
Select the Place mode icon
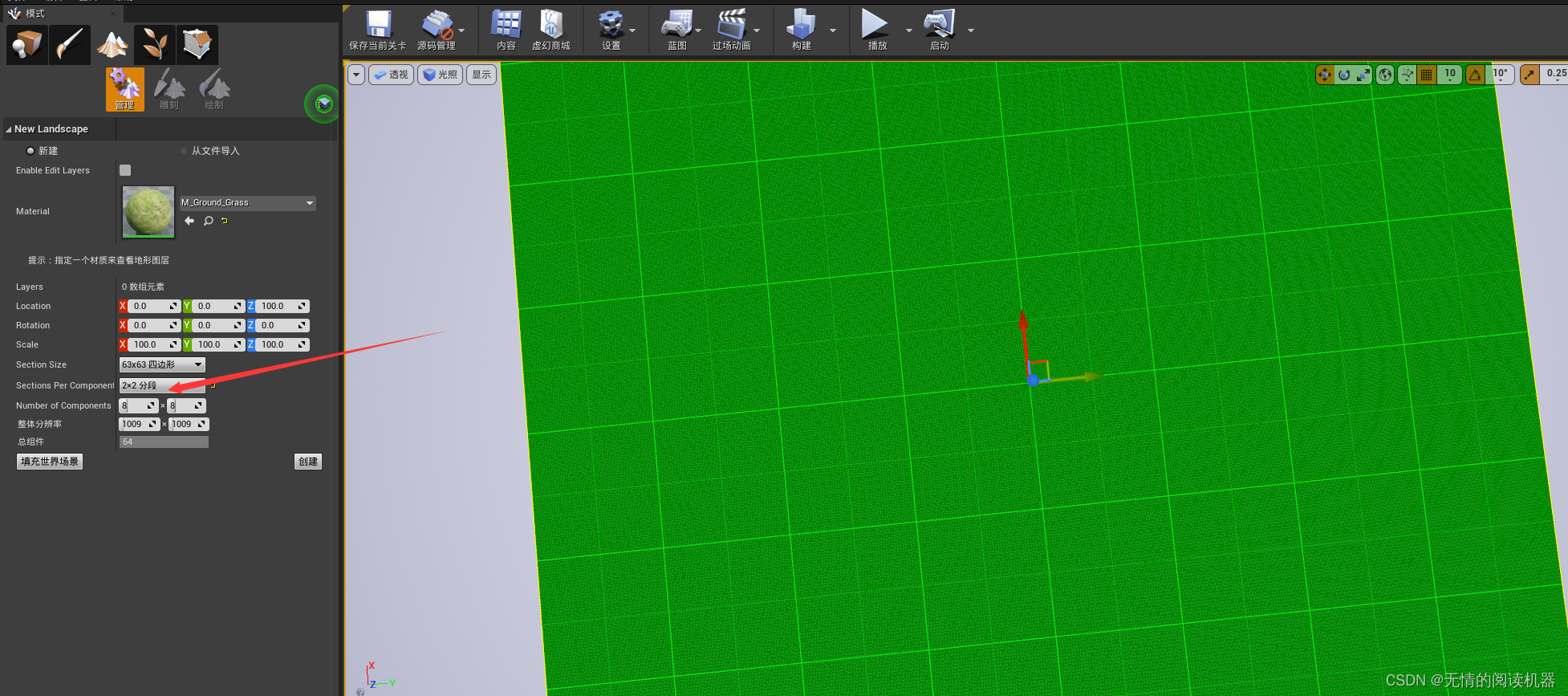(26, 44)
